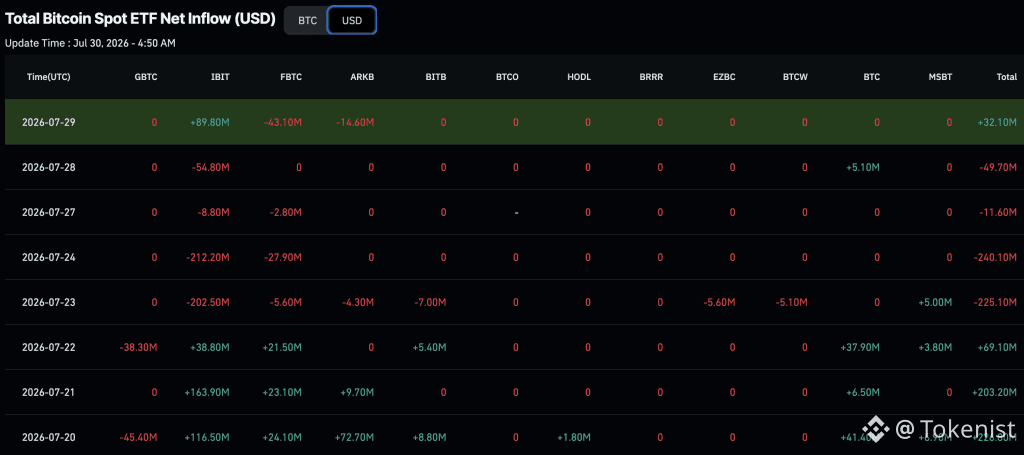
Task: Click ARKB value -4.30M
Action: coord(360,302)
